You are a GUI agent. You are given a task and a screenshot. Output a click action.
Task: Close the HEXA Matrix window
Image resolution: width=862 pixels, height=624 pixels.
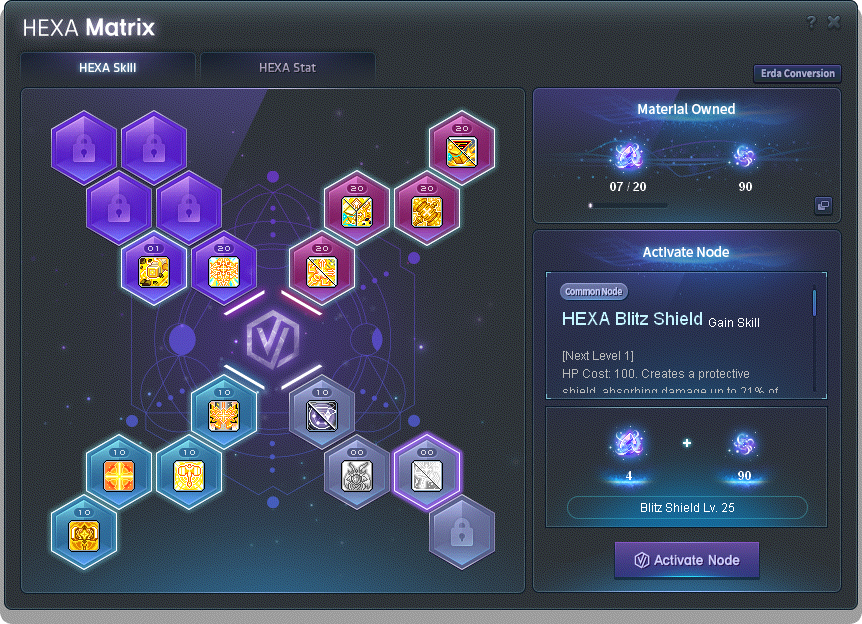point(834,22)
